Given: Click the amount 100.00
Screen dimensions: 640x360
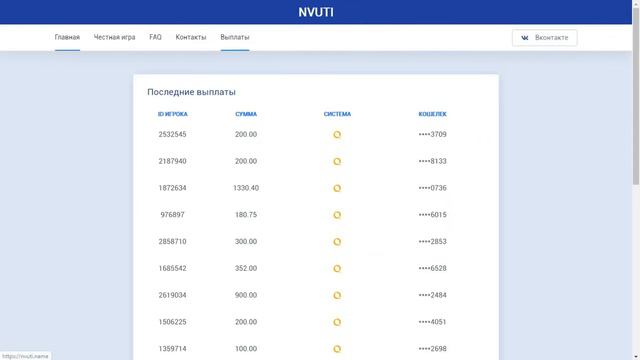Looking at the screenshot, I should click(x=246, y=349).
